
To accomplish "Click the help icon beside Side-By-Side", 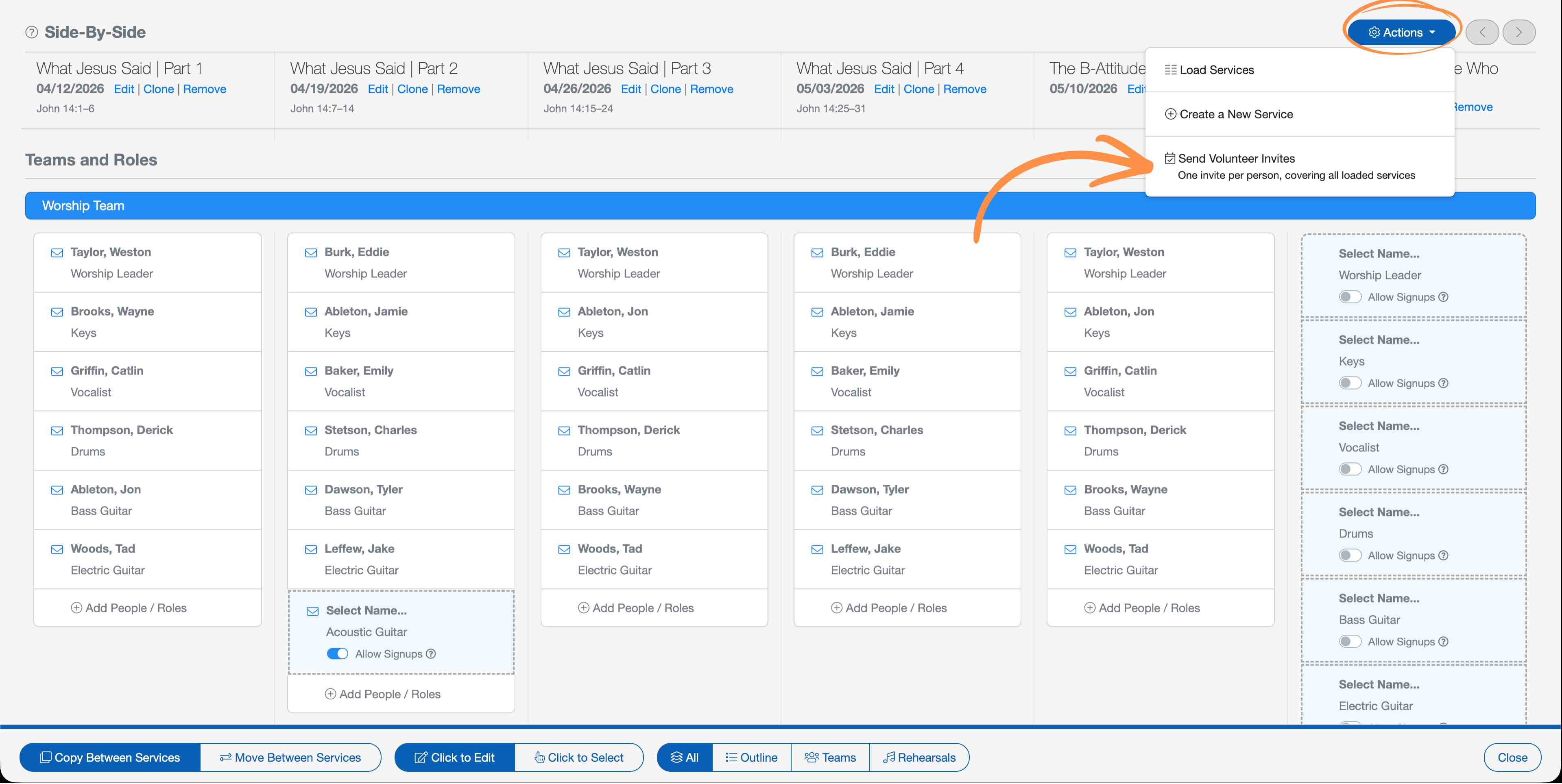I will pos(32,32).
